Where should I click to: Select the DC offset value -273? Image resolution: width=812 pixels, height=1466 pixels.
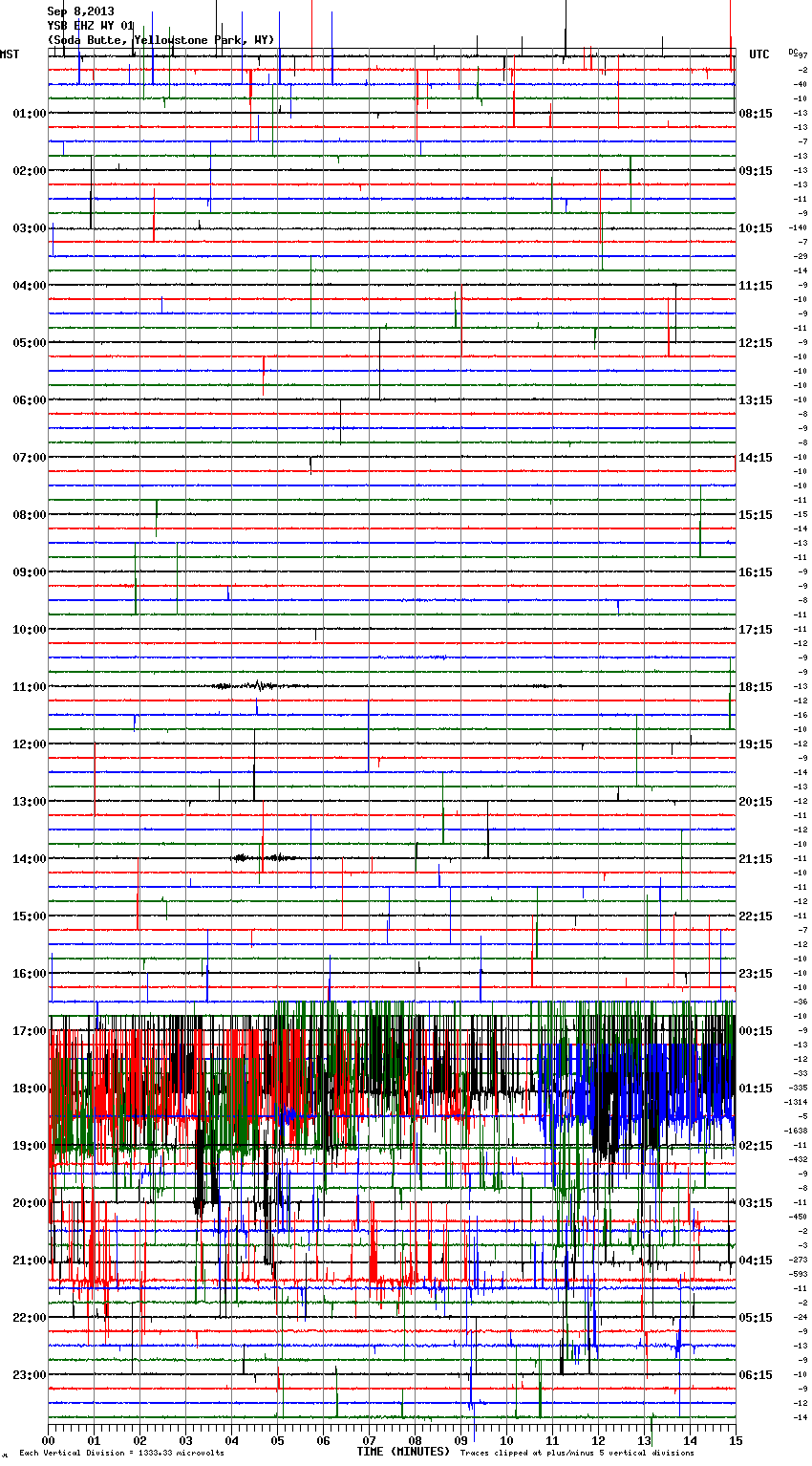[x=799, y=1260]
